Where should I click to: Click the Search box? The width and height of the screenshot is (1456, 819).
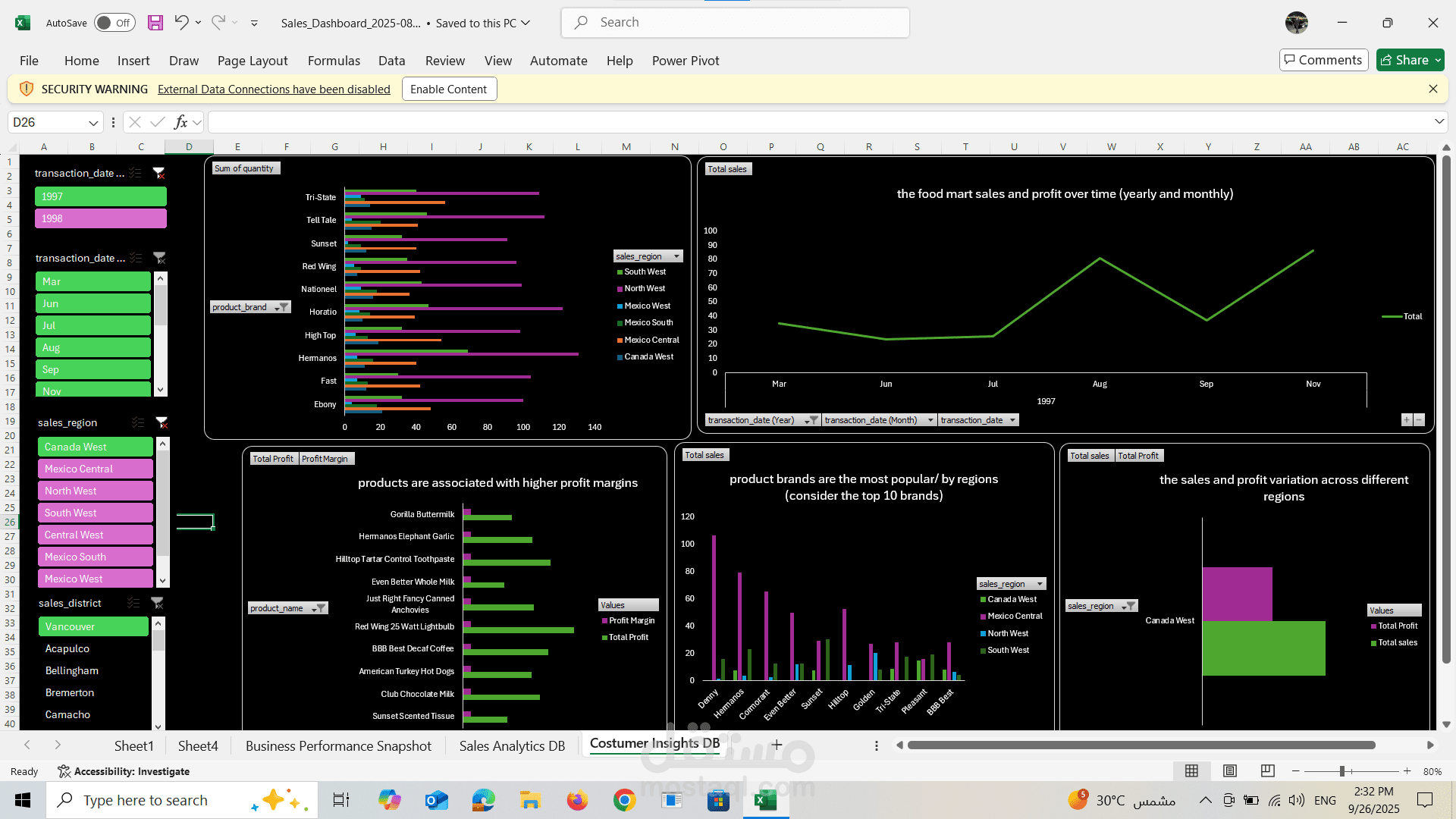pos(736,23)
